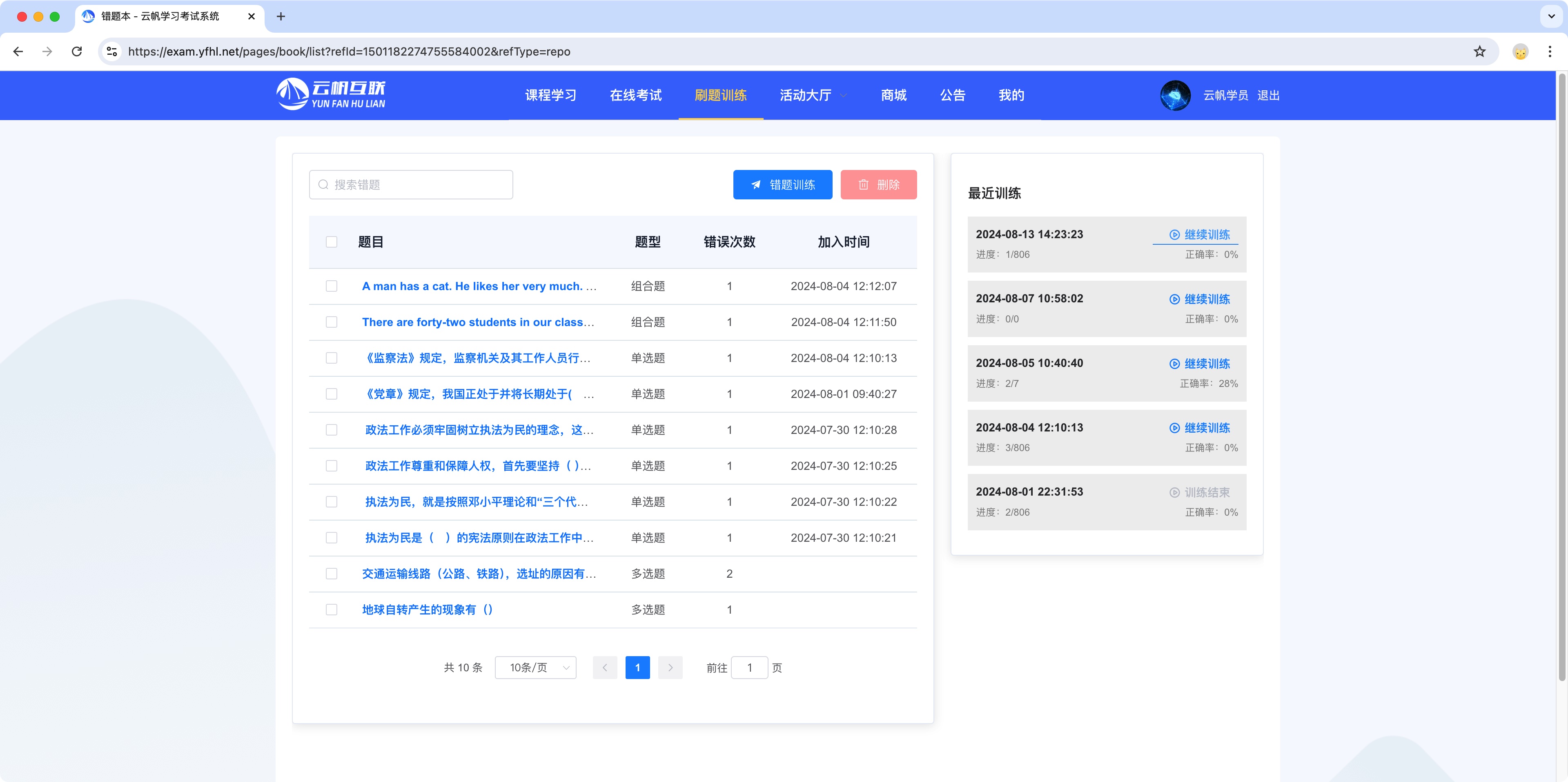Click 继续训练 for 2024-08-13 14:23:23
This screenshot has height=782, width=1568.
[1200, 235]
